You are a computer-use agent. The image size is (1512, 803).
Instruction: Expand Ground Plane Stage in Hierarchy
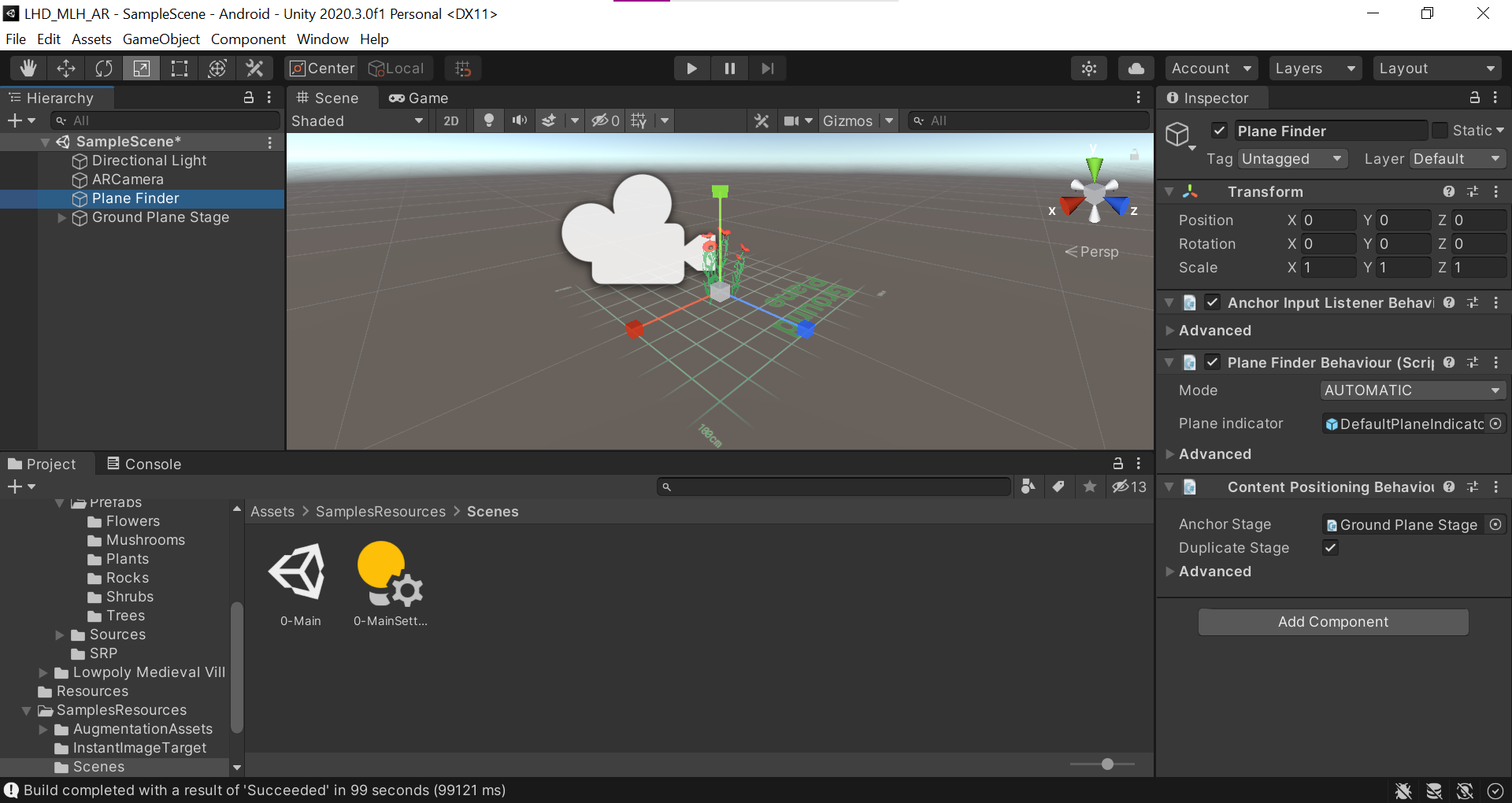pos(62,217)
